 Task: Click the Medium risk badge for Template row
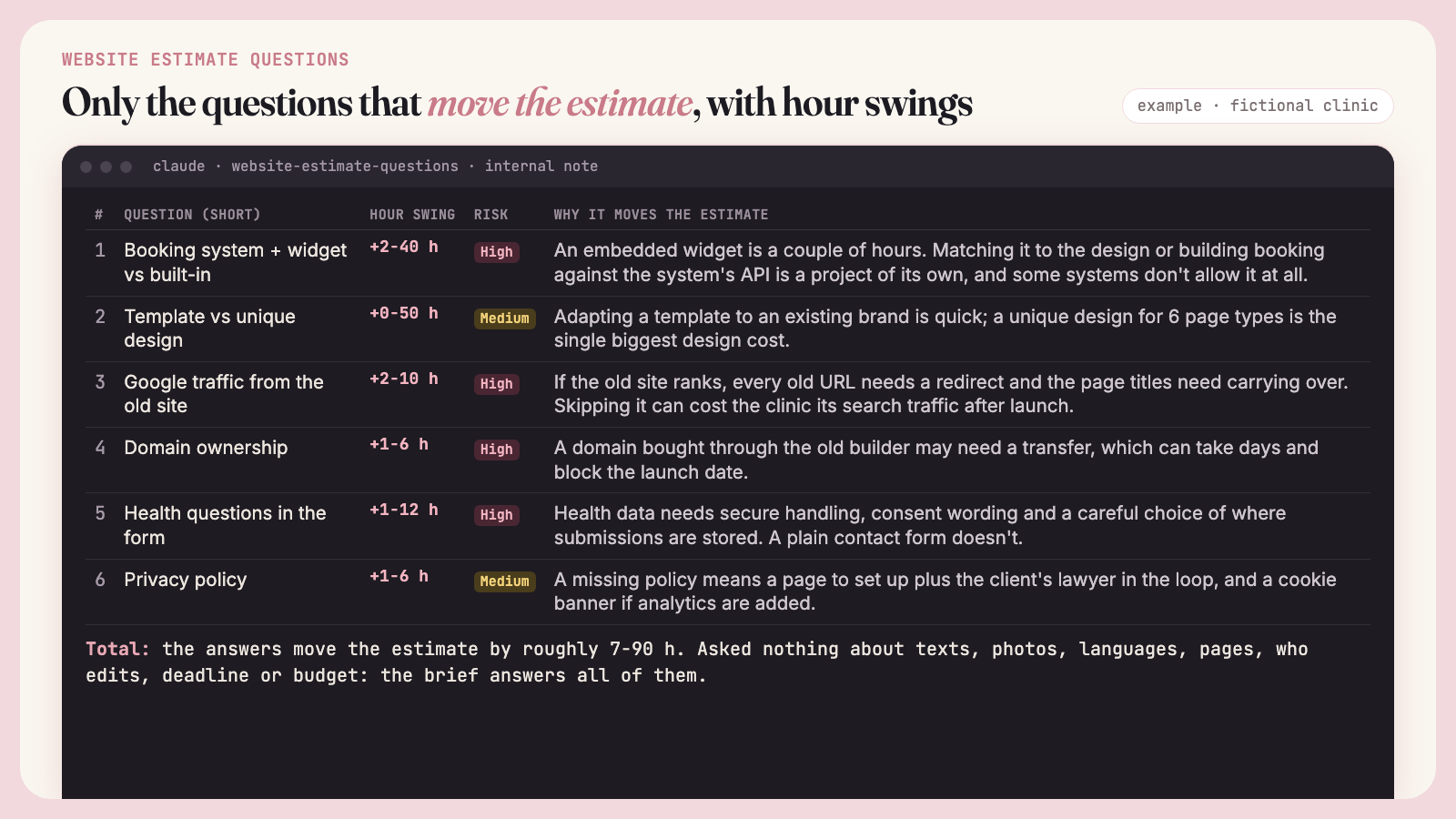pyautogui.click(x=505, y=318)
